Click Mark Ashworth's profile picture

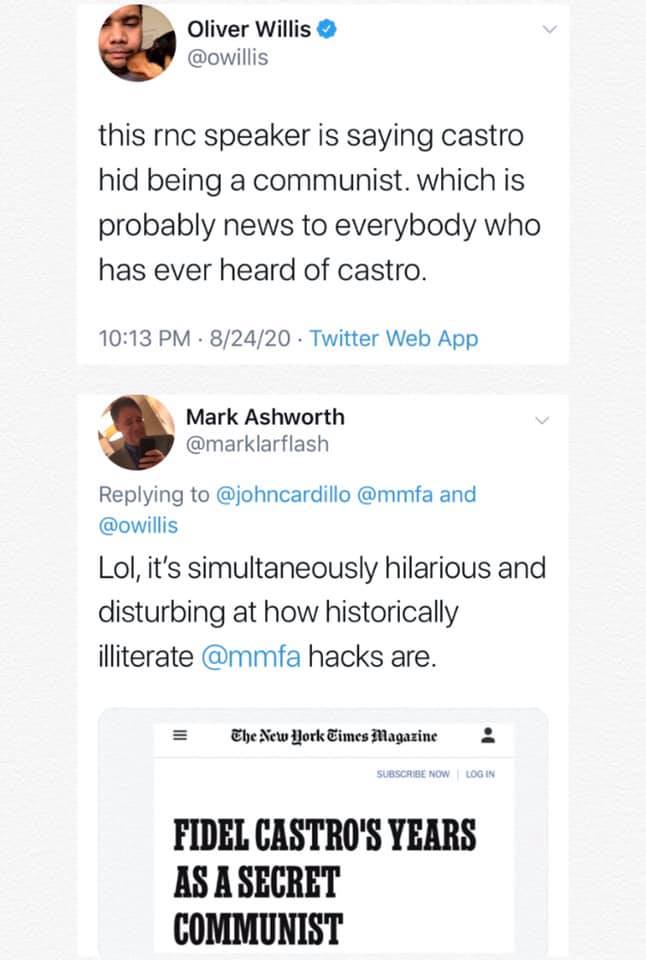(x=134, y=432)
